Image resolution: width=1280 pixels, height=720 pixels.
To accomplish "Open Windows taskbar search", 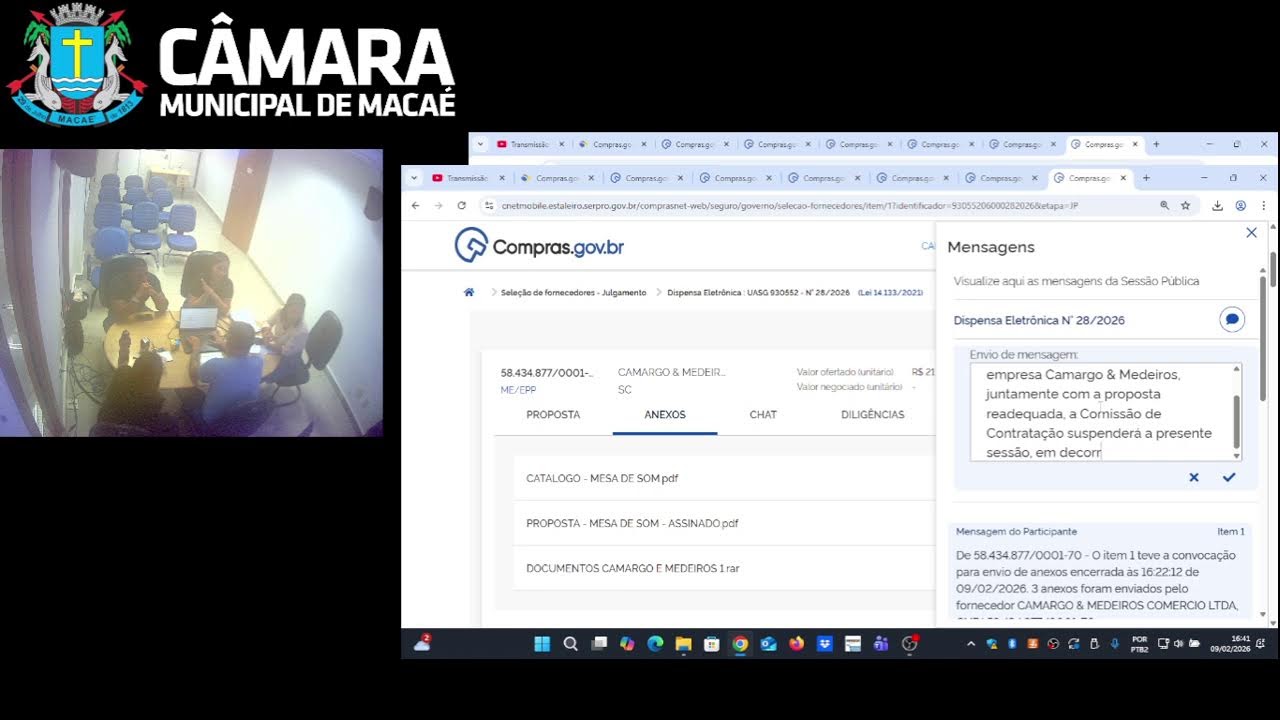I will pos(571,644).
